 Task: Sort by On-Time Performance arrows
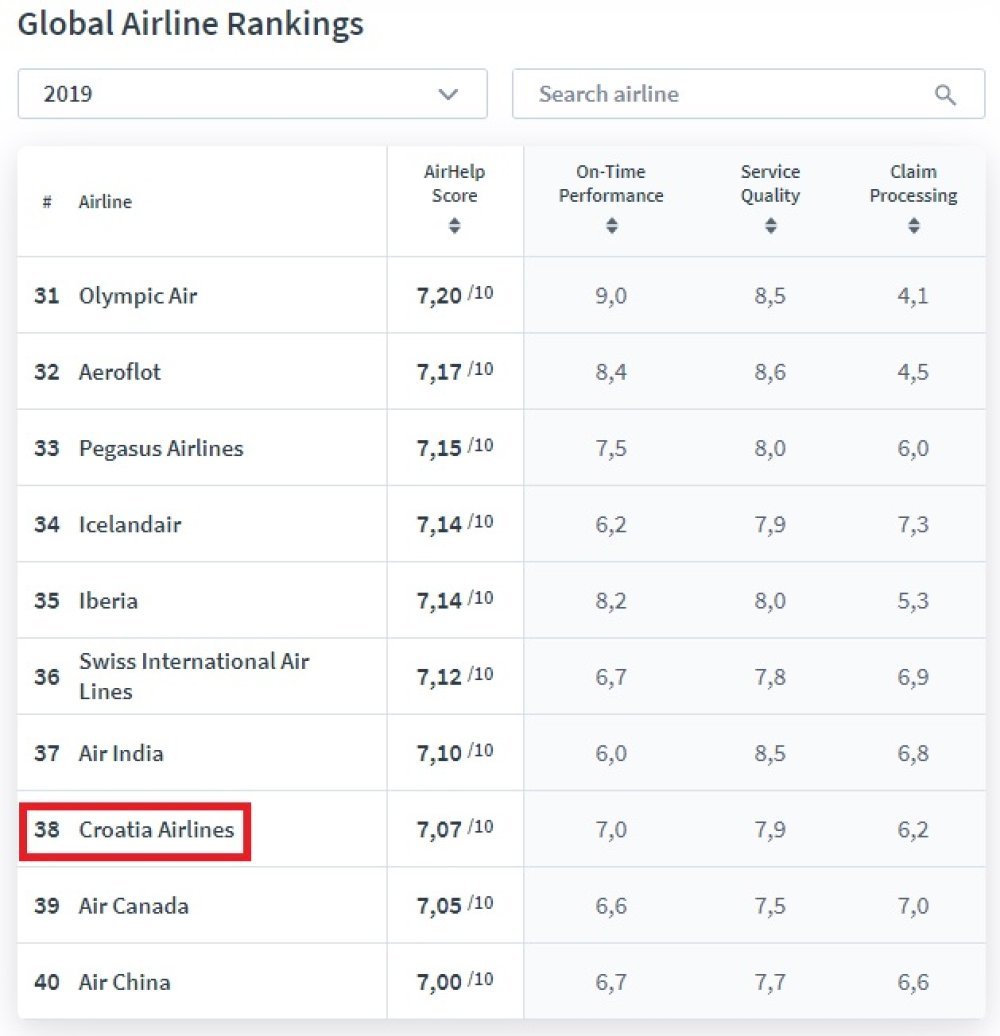click(611, 227)
